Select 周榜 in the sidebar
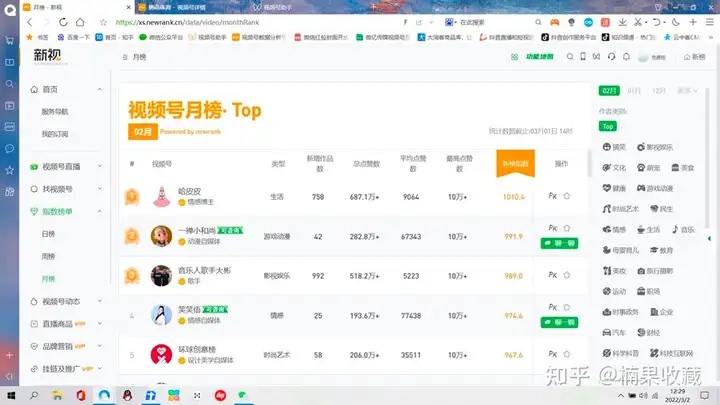This screenshot has width=720, height=405. click(x=48, y=256)
